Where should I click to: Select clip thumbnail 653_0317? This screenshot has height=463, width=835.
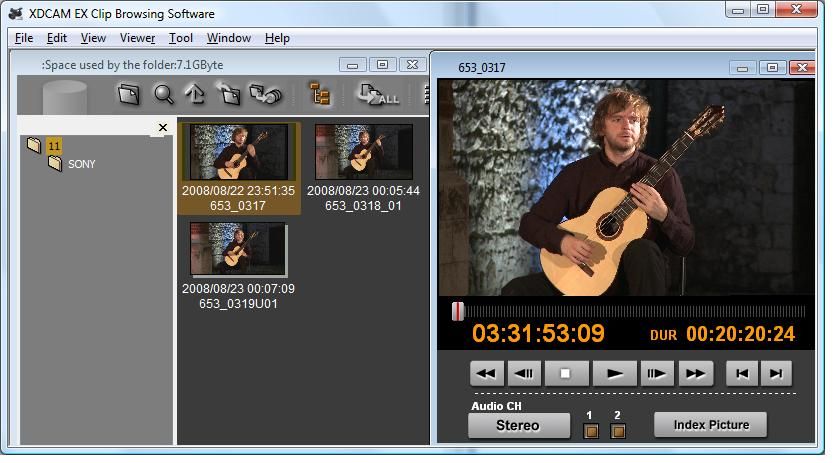pyautogui.click(x=239, y=152)
